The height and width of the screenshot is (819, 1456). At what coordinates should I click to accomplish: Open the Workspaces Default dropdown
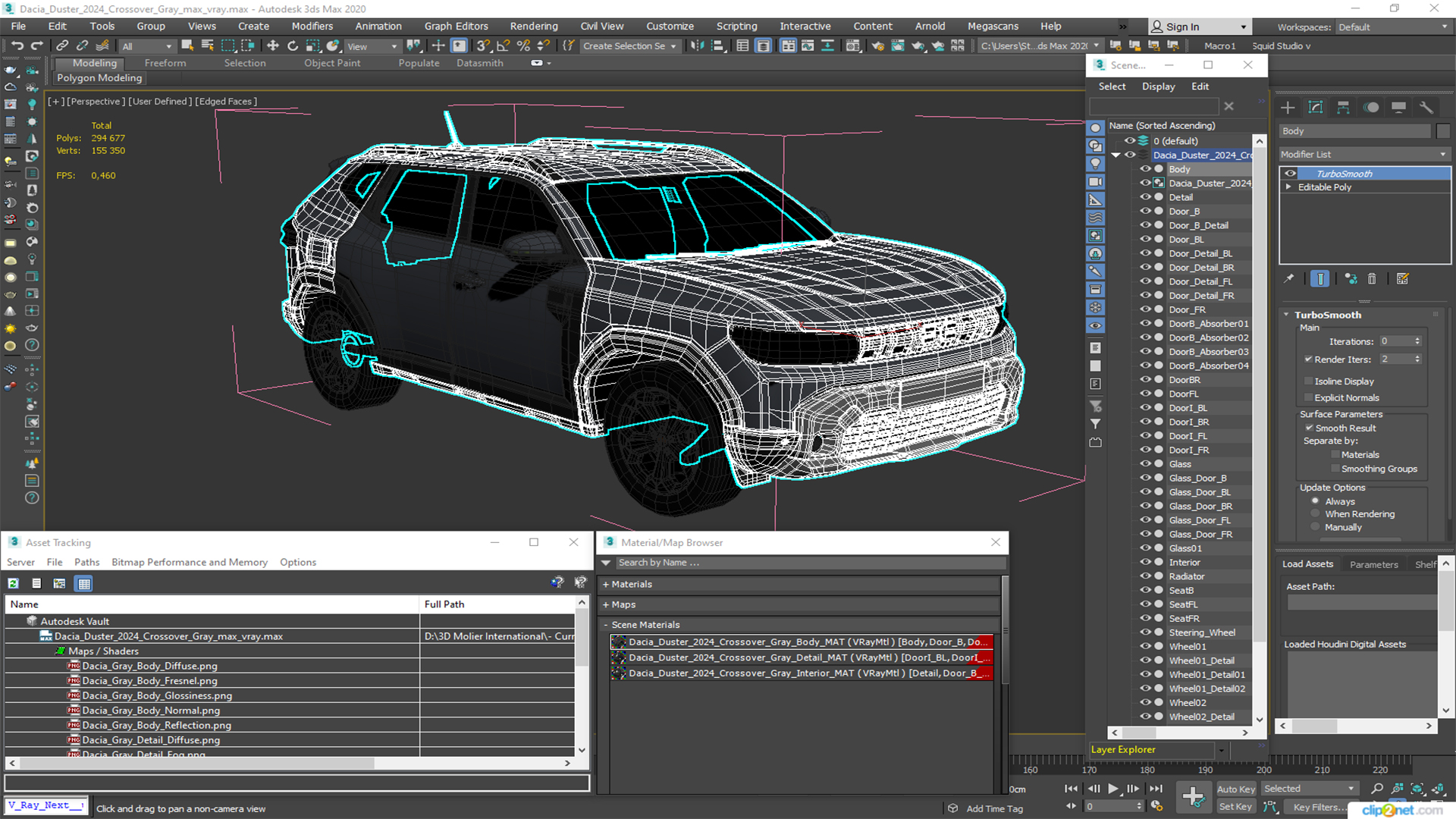pyautogui.click(x=1392, y=27)
